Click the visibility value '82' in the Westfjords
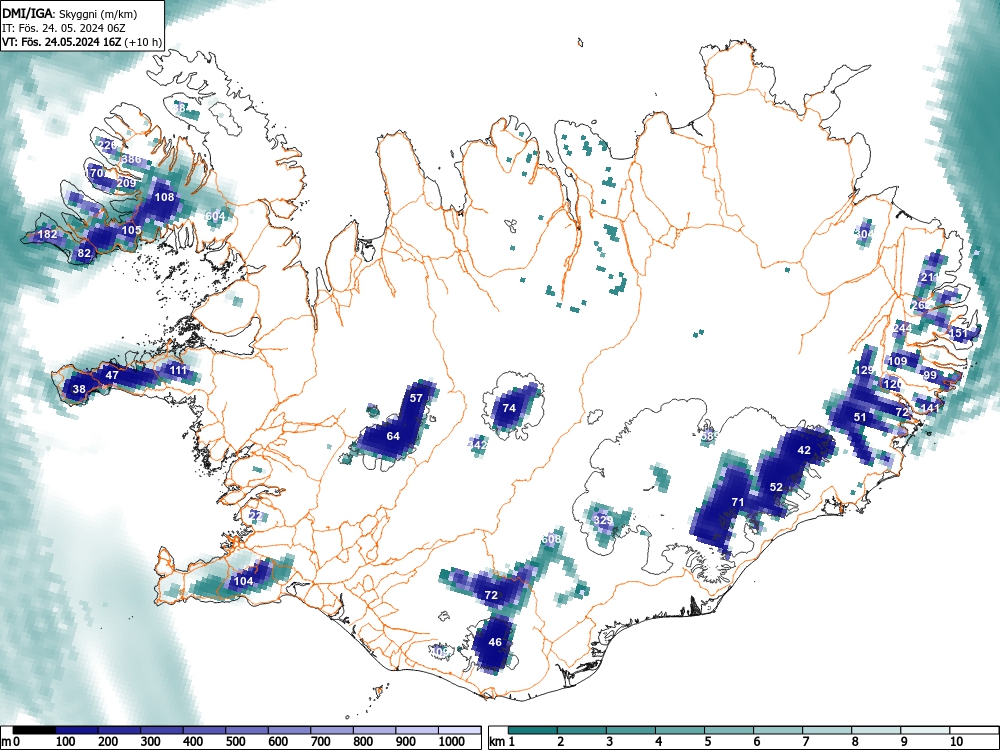Screen dimensions: 1000x750 [84, 253]
